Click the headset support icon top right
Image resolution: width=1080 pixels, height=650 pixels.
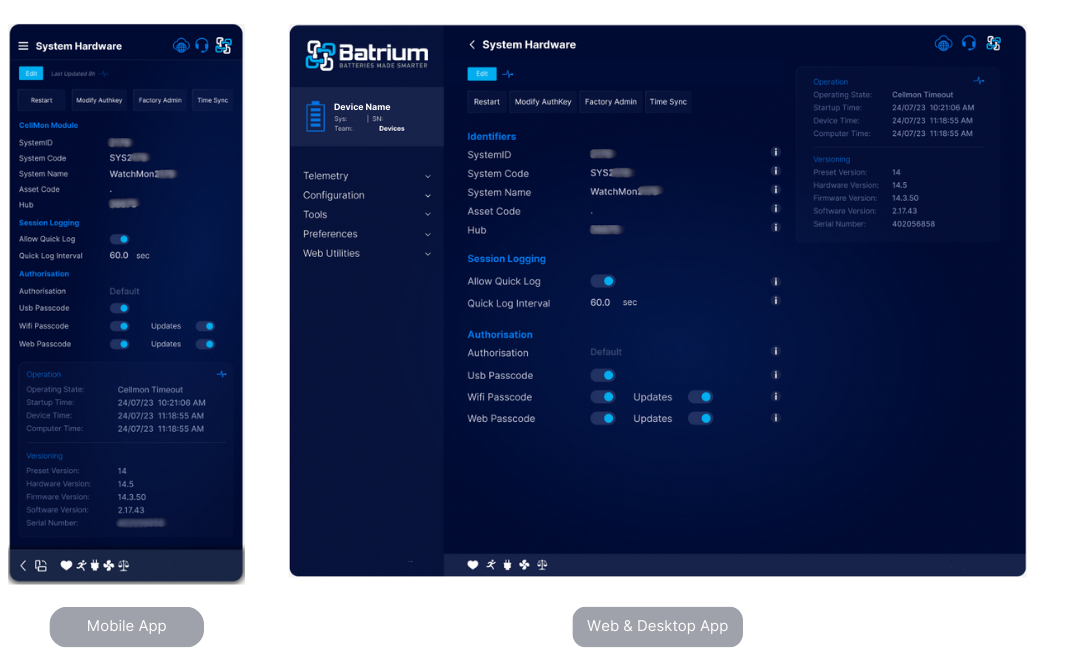click(x=968, y=43)
